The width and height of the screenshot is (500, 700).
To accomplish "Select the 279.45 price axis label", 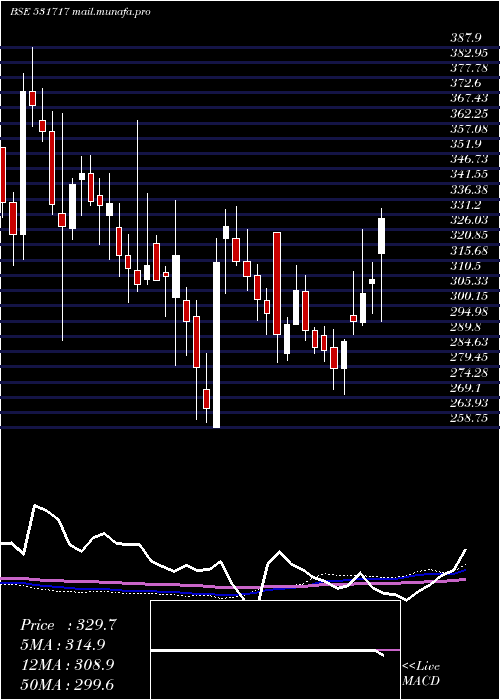I will pos(469,358).
